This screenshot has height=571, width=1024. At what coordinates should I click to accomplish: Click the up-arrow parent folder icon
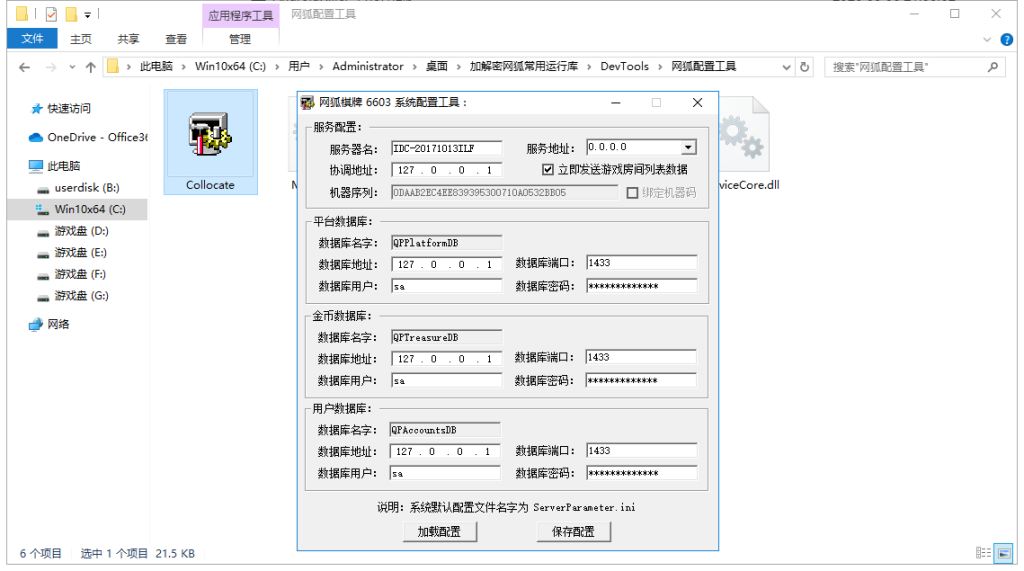click(x=91, y=67)
